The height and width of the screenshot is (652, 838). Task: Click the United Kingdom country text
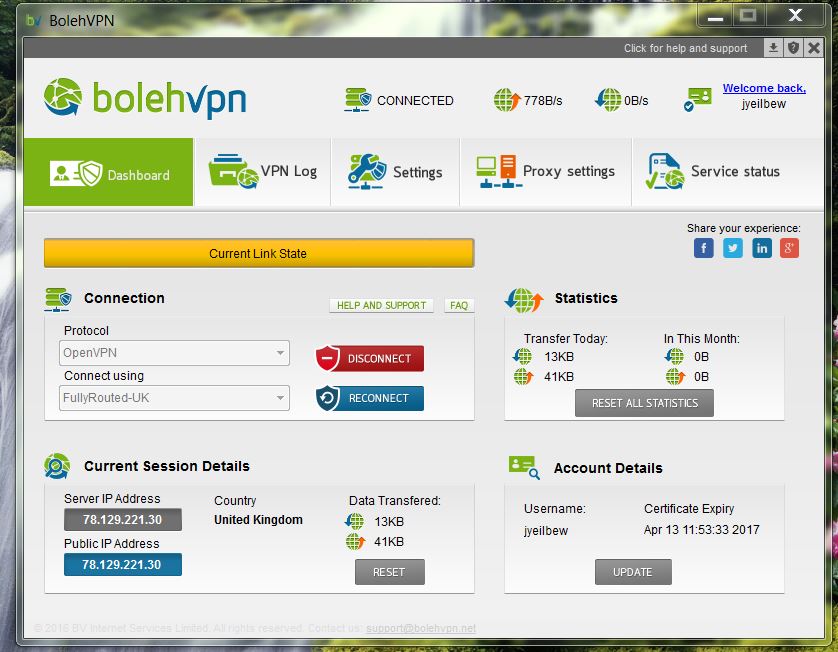(x=258, y=519)
